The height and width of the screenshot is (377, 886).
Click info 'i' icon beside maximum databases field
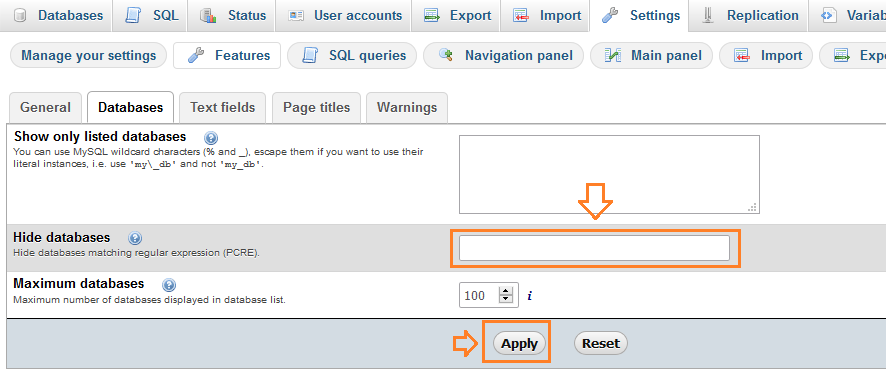[x=529, y=295]
